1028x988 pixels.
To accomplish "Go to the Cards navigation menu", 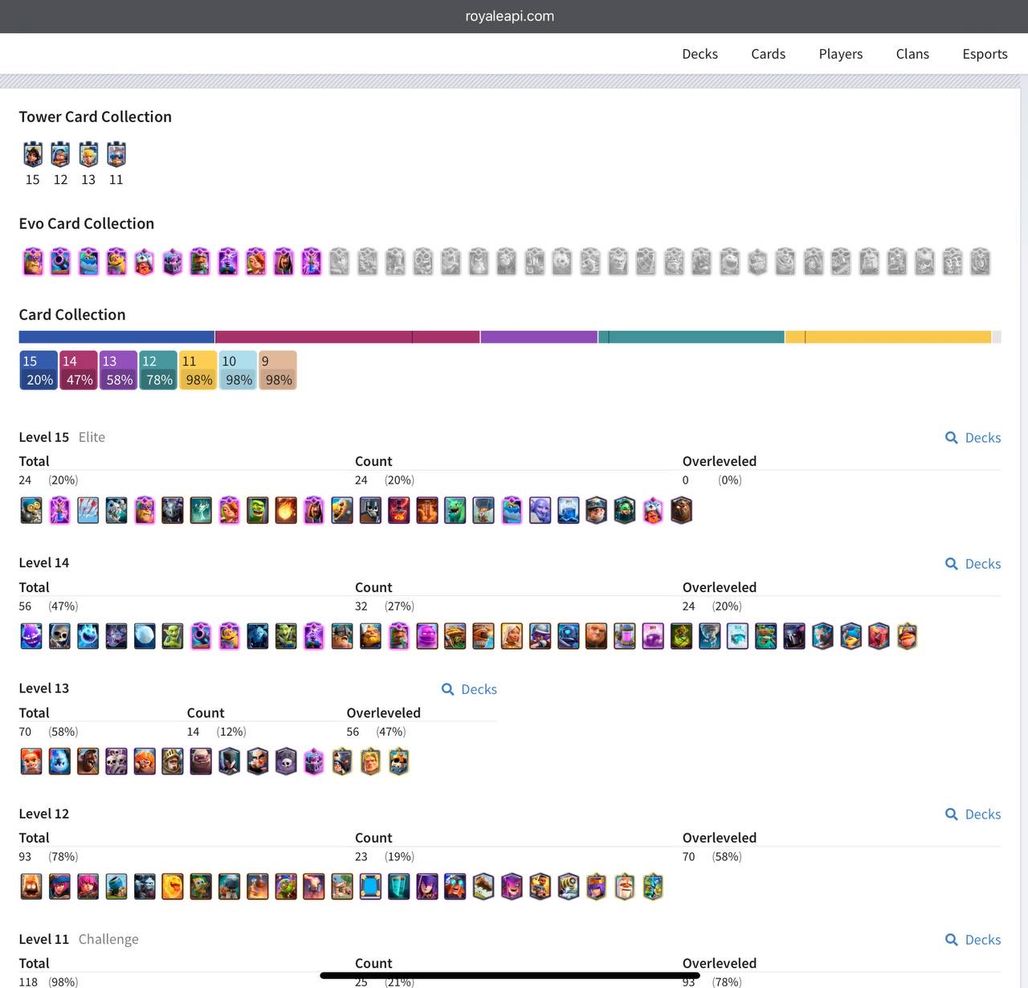I will [x=768, y=54].
